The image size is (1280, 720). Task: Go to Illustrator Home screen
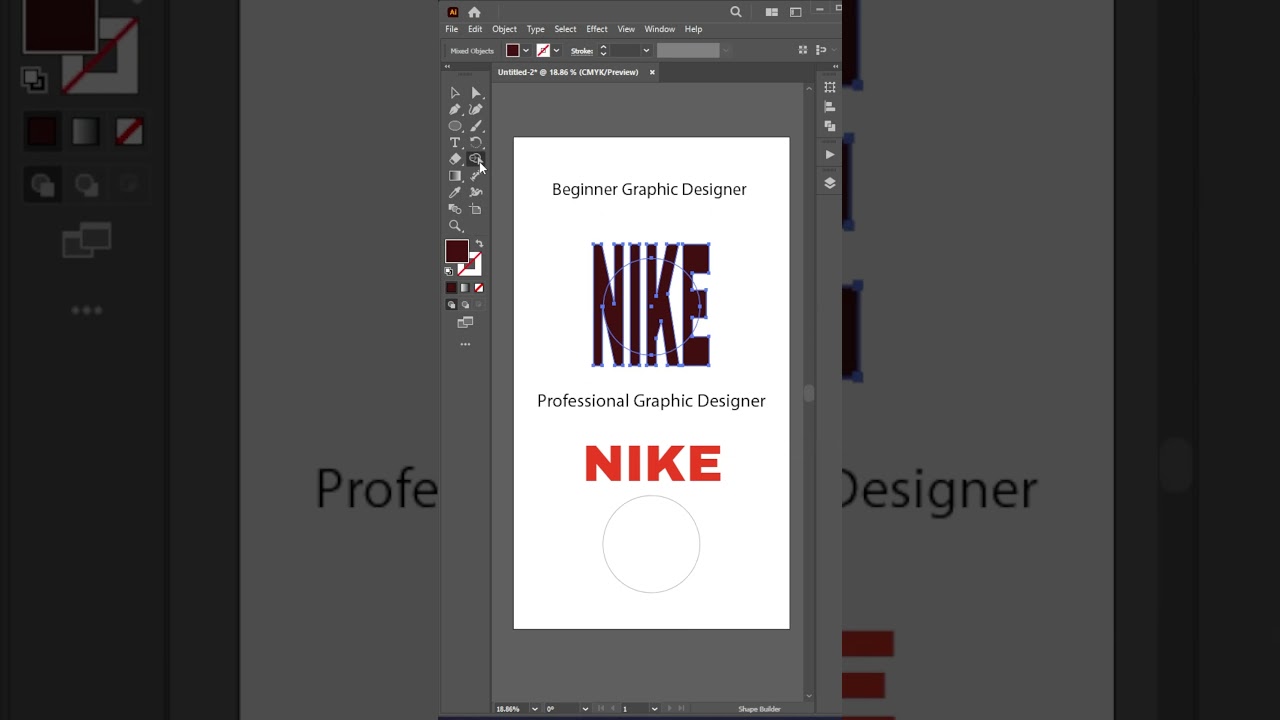coord(474,12)
